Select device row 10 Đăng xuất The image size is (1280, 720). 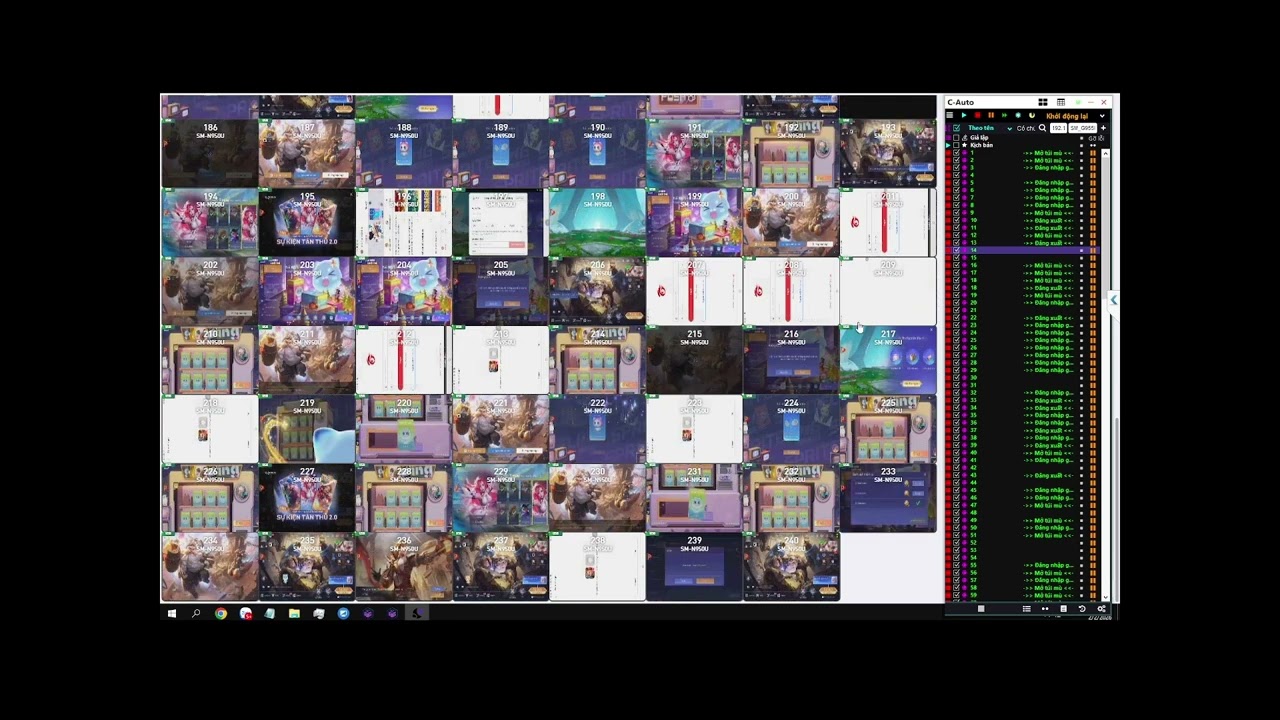pyautogui.click(x=1022, y=220)
